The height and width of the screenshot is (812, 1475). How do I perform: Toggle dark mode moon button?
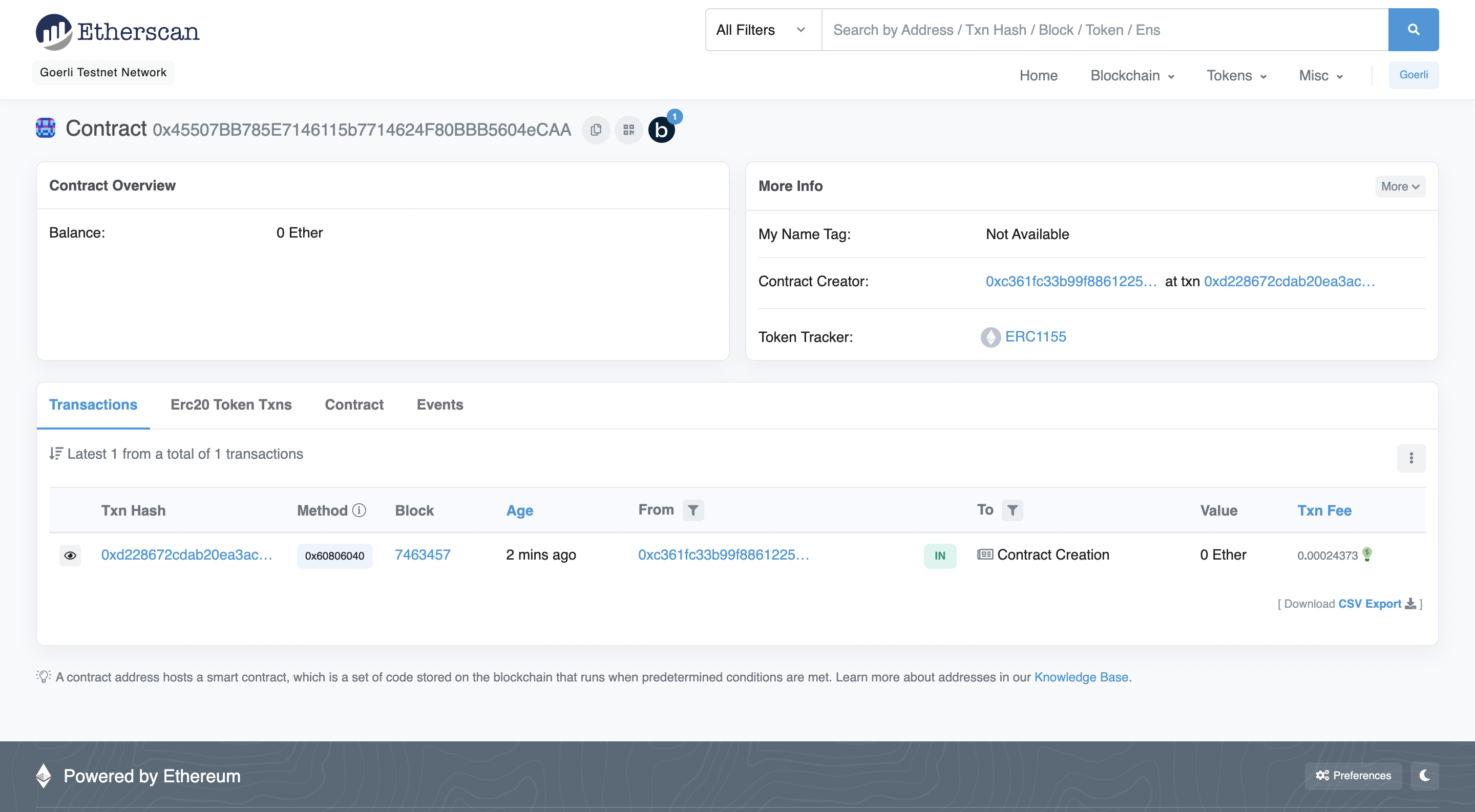(x=1425, y=775)
